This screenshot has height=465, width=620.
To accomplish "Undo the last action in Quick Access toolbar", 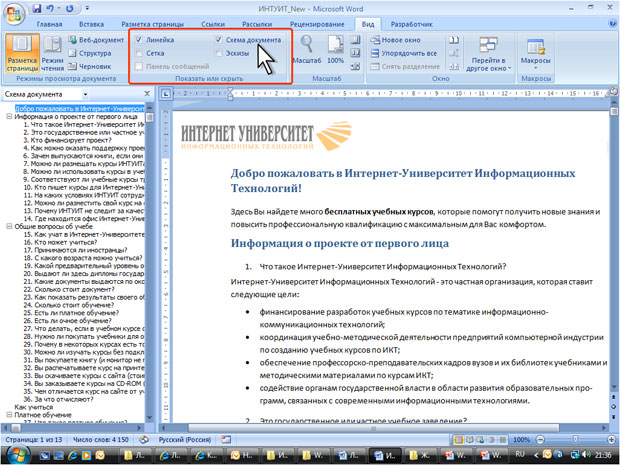I will (x=50, y=8).
